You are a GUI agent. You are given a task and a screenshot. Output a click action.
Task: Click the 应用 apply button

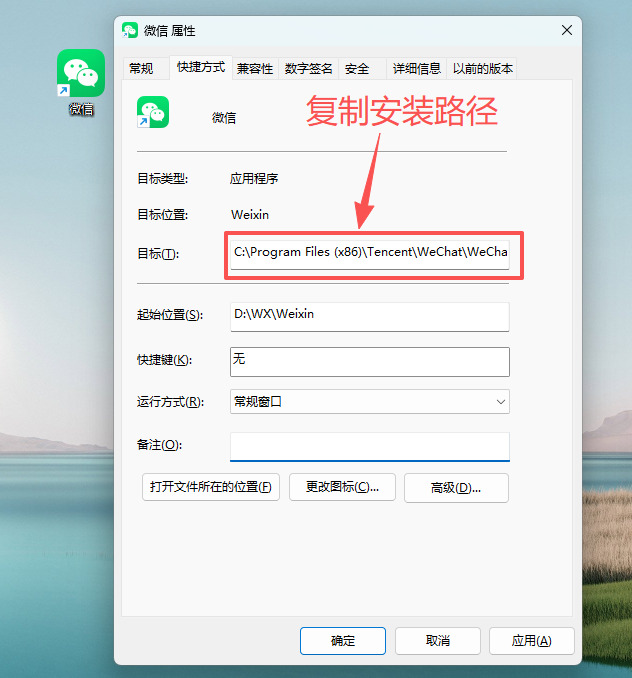[532, 641]
